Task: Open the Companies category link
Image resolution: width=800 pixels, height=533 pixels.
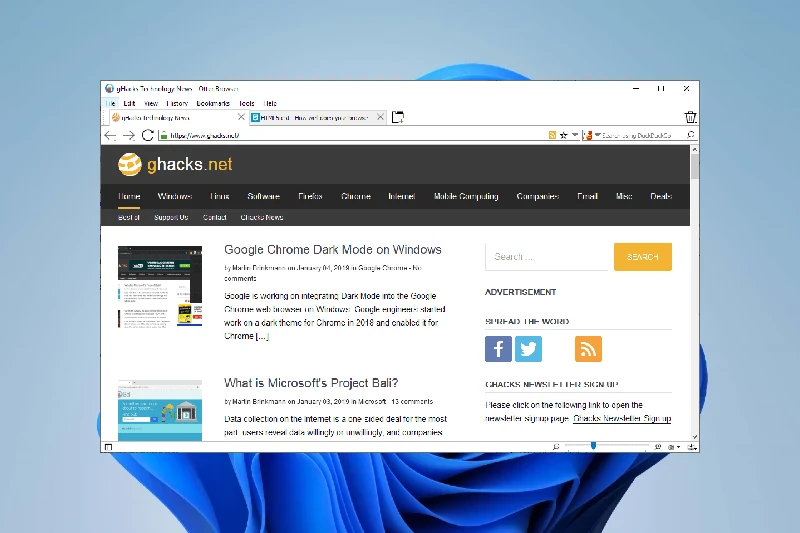Action: pos(538,196)
